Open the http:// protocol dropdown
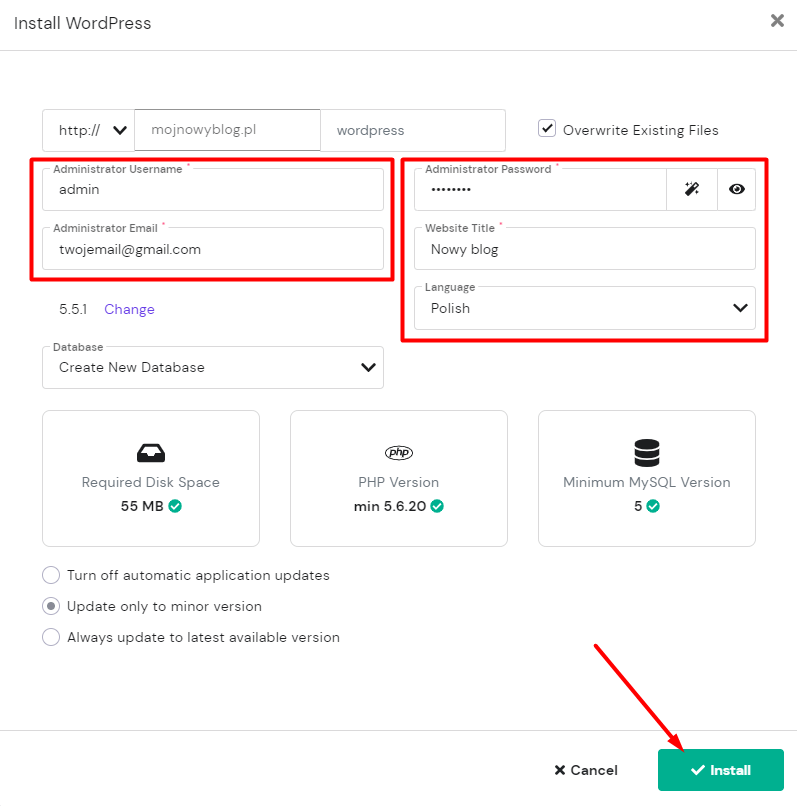The image size is (797, 806). 89,130
